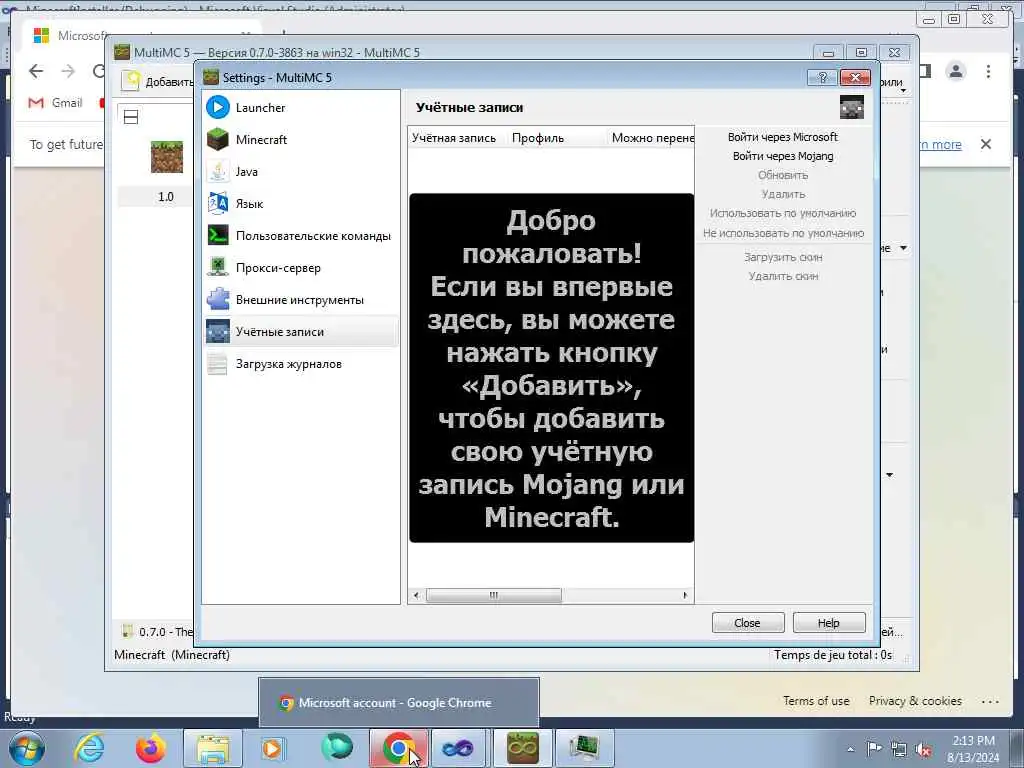Select the 1.0 Minecraft instance in MultiMC
The width and height of the screenshot is (1024, 768).
(x=166, y=171)
